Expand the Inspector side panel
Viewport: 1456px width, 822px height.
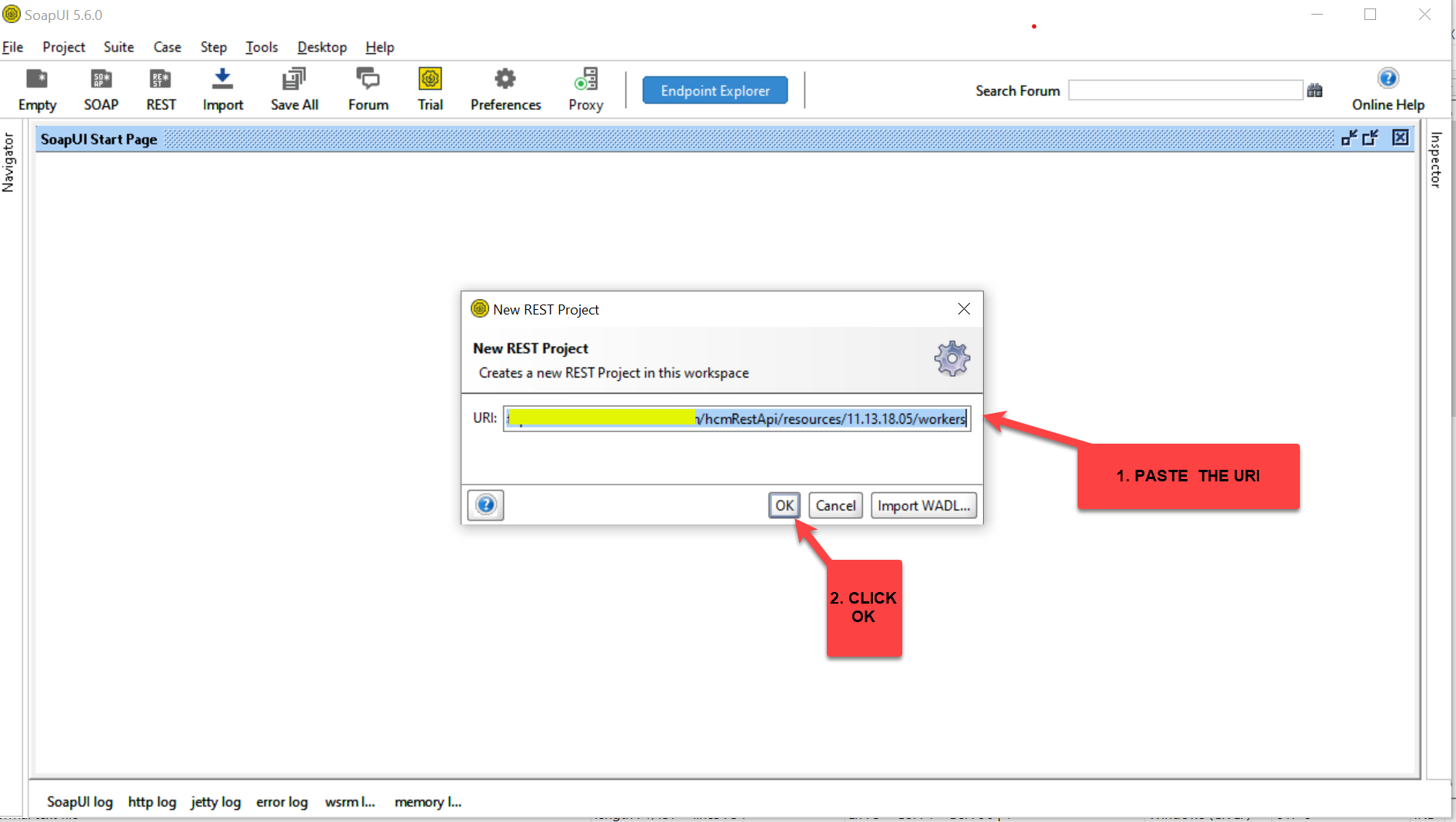tap(1435, 160)
